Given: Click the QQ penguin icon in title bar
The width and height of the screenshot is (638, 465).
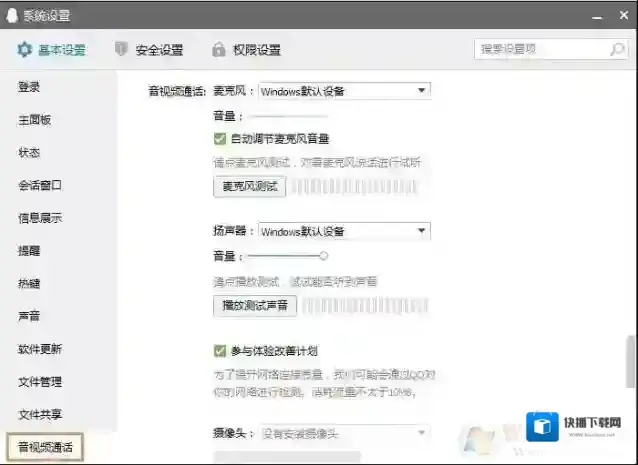Looking at the screenshot, I should tap(12, 15).
